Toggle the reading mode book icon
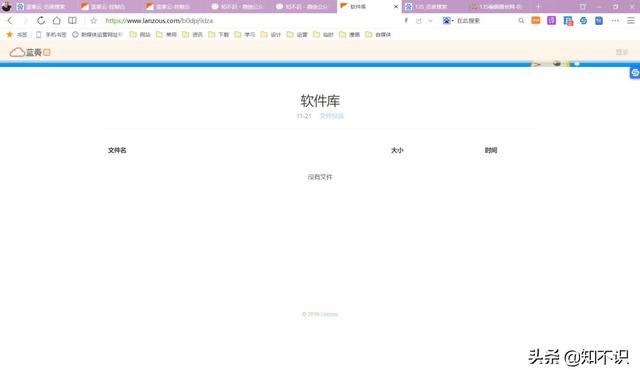640x376 pixels. [x=72, y=20]
